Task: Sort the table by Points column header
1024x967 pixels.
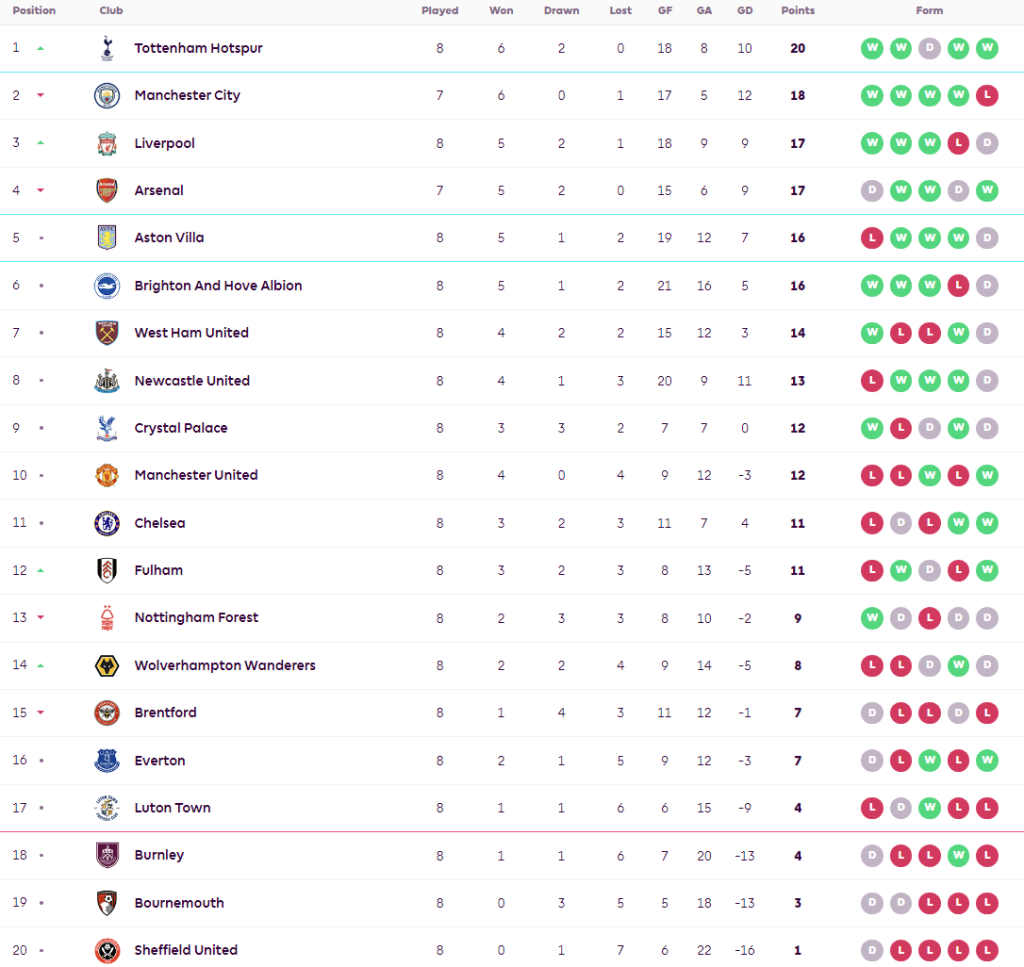Action: (x=797, y=11)
